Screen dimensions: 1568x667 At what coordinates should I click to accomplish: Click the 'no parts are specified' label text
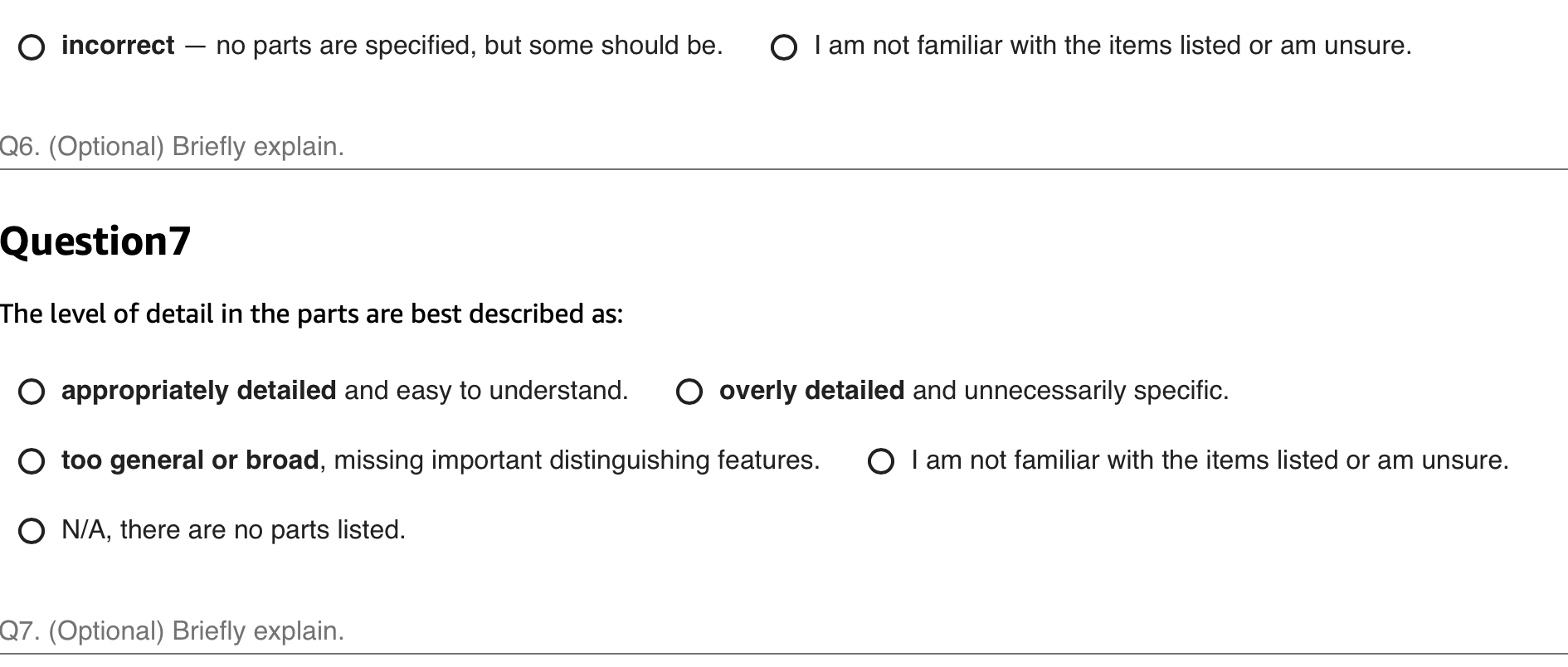coord(469,46)
